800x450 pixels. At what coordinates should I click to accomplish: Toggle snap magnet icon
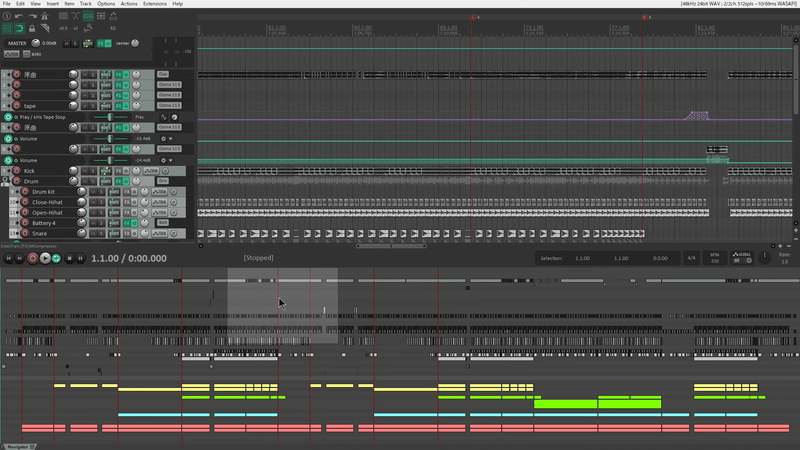pyautogui.click(x=19, y=28)
